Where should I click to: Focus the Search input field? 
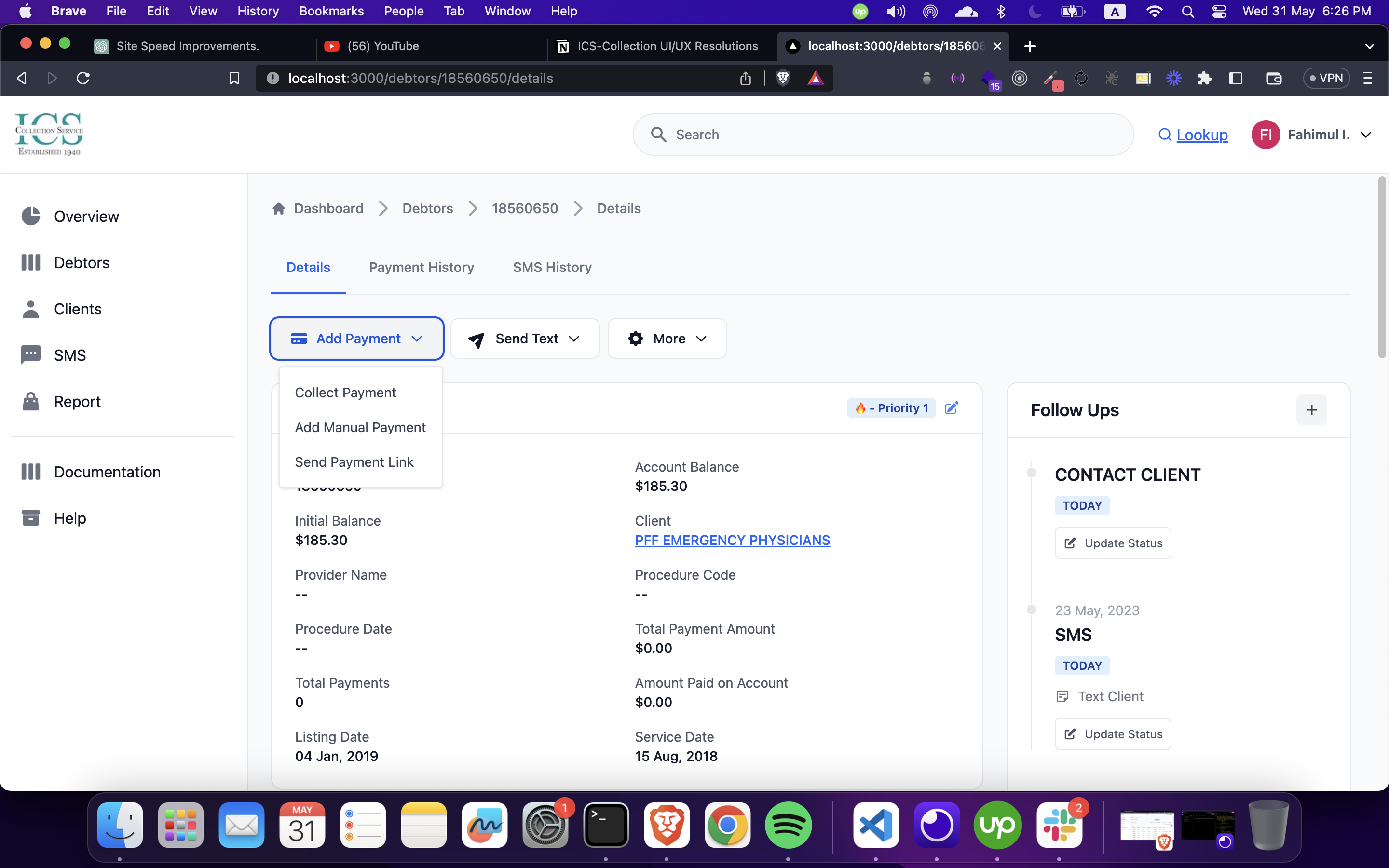tap(883, 135)
